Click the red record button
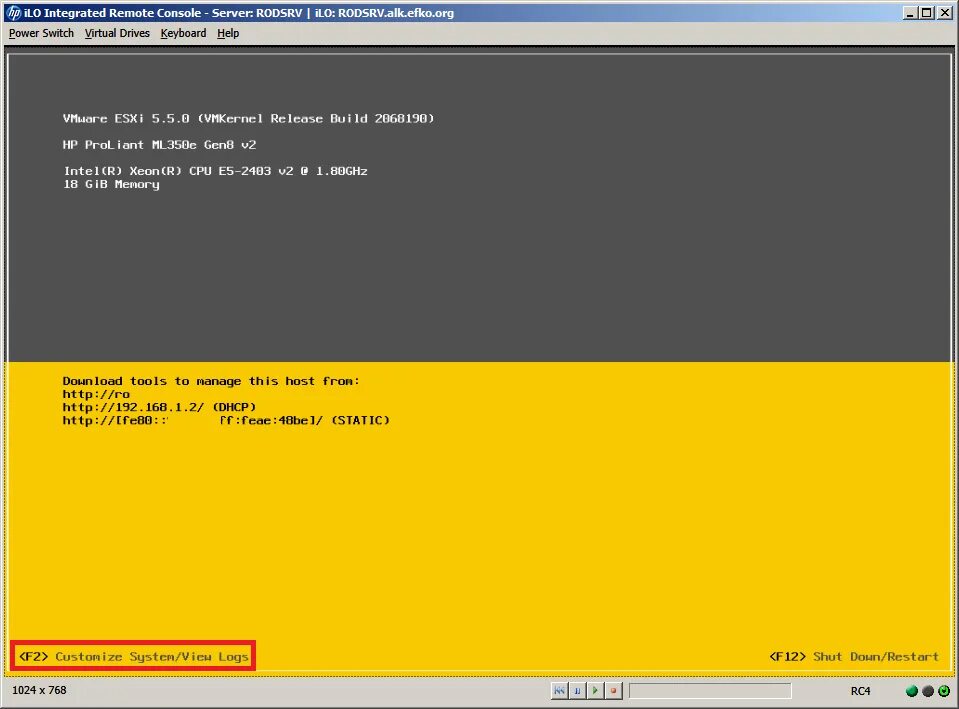This screenshot has width=959, height=709. tap(613, 691)
